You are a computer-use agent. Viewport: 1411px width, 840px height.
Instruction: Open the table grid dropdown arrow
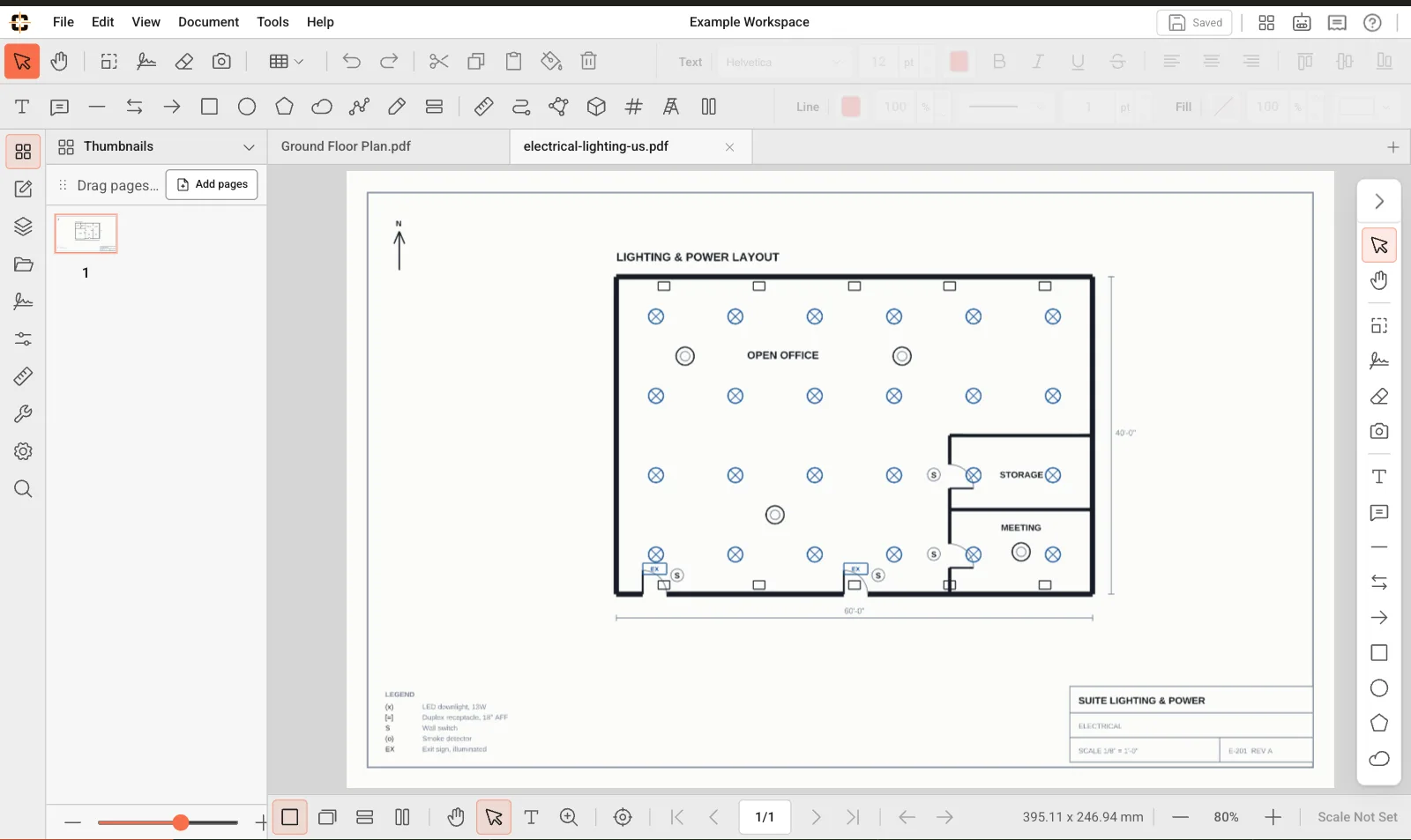click(299, 62)
